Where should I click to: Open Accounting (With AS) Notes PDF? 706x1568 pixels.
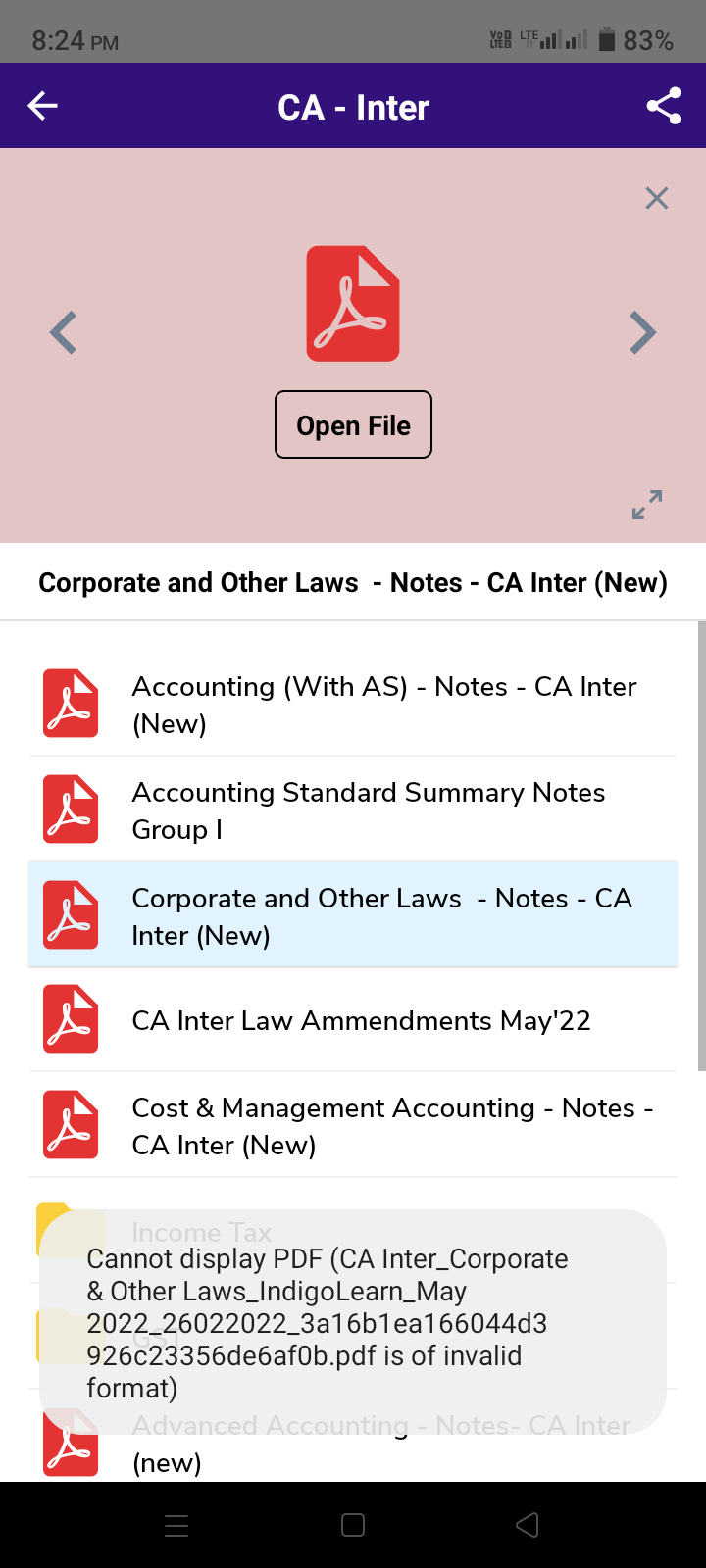click(384, 705)
